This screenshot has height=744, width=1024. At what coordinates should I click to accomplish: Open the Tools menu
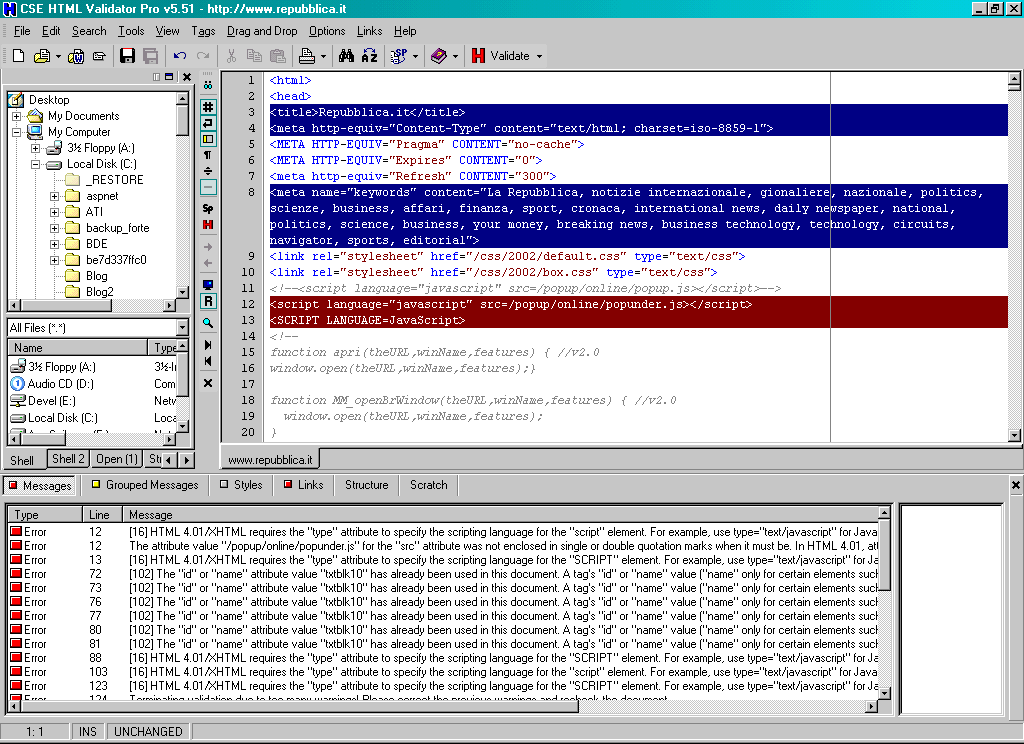click(131, 31)
